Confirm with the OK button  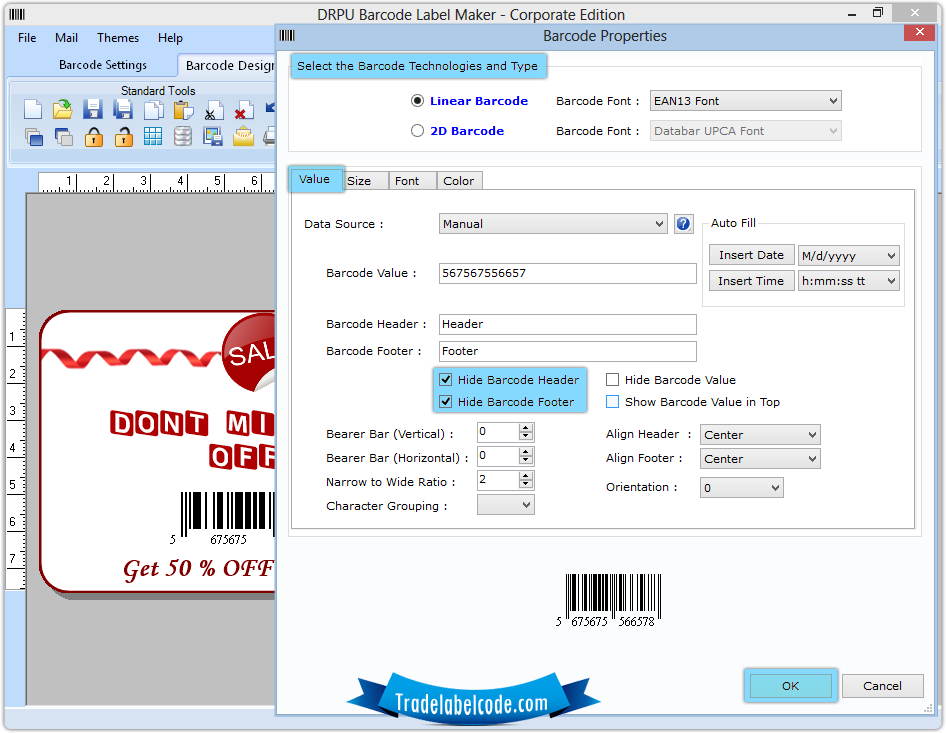pos(790,686)
